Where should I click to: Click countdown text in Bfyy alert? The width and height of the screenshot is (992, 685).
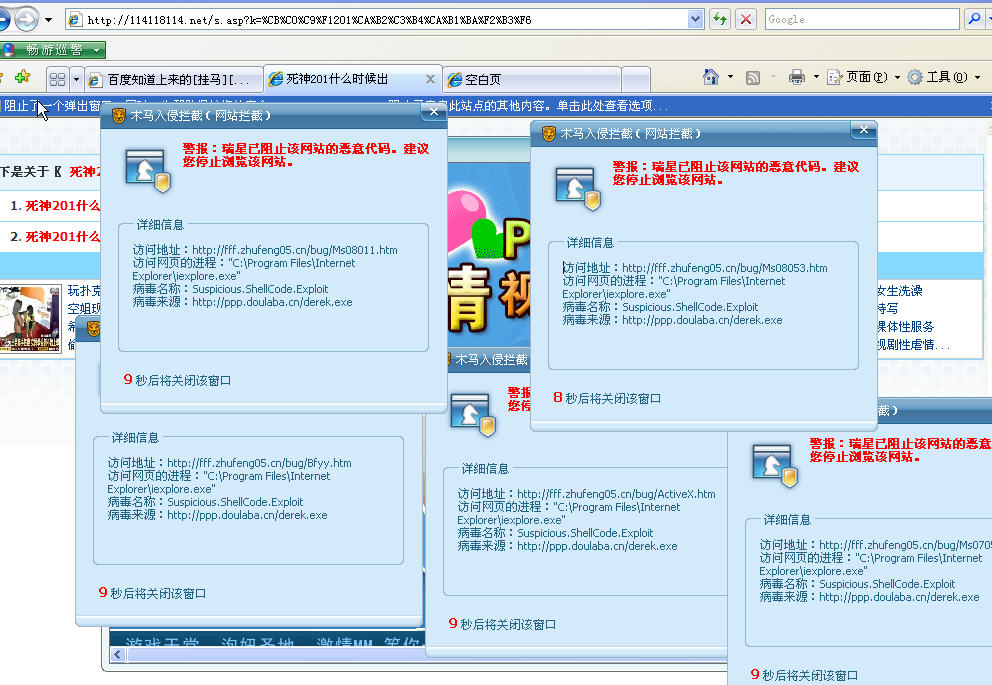coord(152,593)
